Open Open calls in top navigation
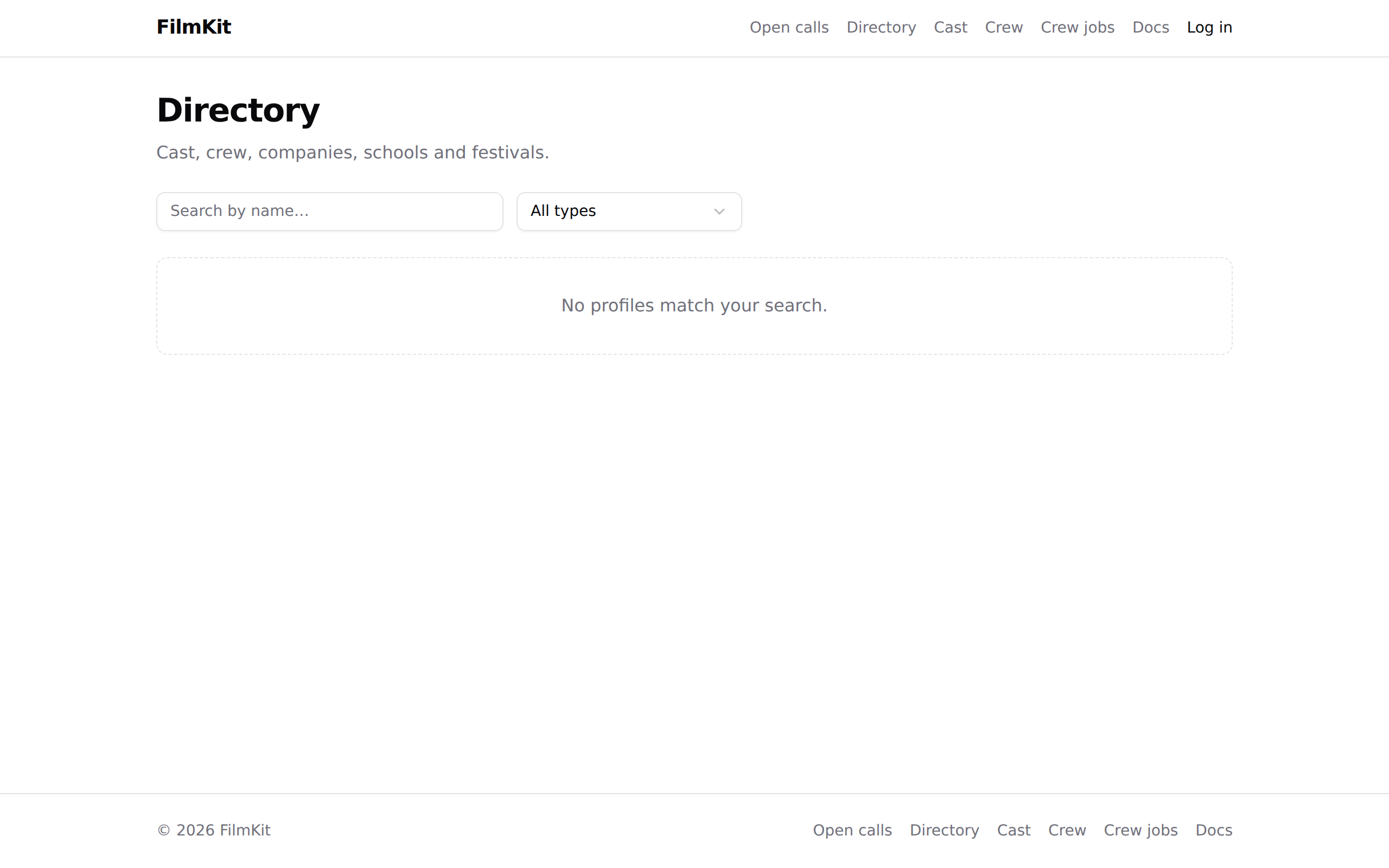1389x868 pixels. (x=788, y=28)
